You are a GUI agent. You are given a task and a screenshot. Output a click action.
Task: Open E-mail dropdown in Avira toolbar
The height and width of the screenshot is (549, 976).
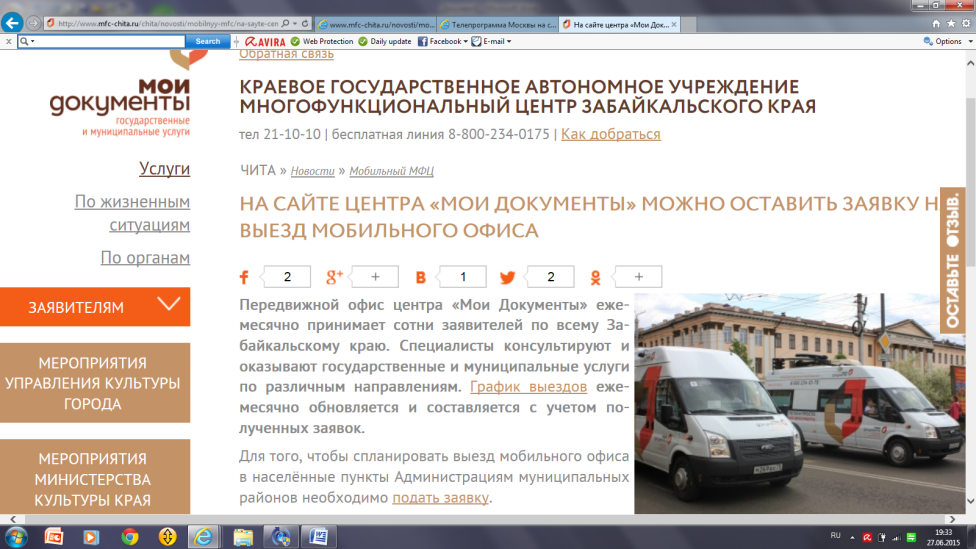coord(492,42)
